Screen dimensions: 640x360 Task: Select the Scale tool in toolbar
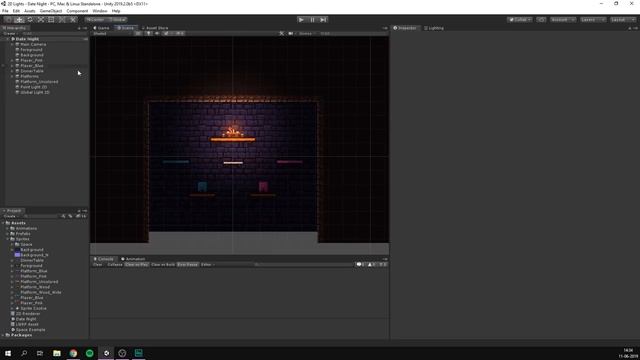[40, 20]
